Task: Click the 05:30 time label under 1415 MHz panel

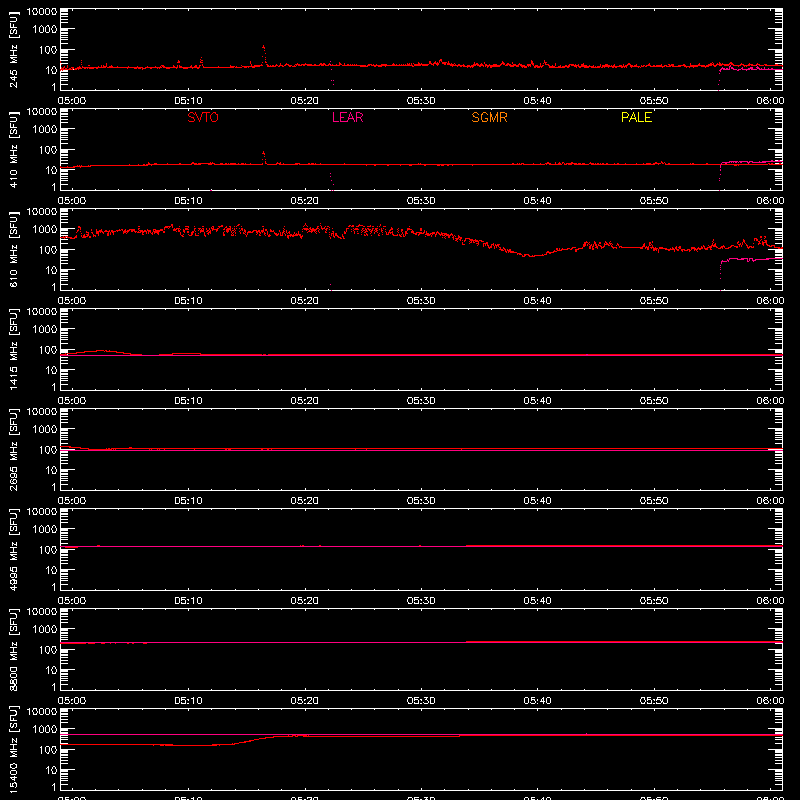Action: pos(421,401)
